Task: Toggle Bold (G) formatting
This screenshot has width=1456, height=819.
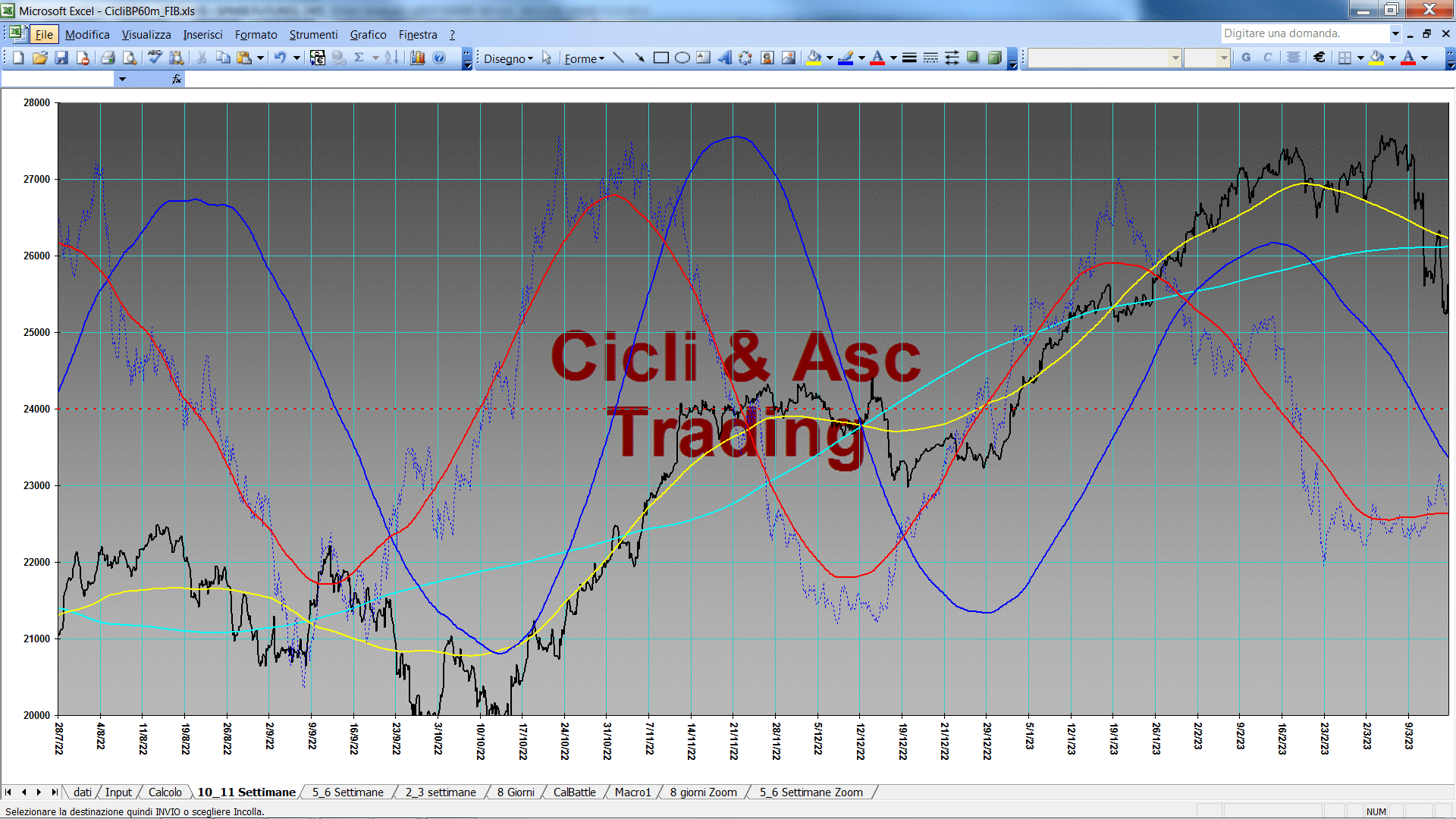Action: coord(1246,58)
